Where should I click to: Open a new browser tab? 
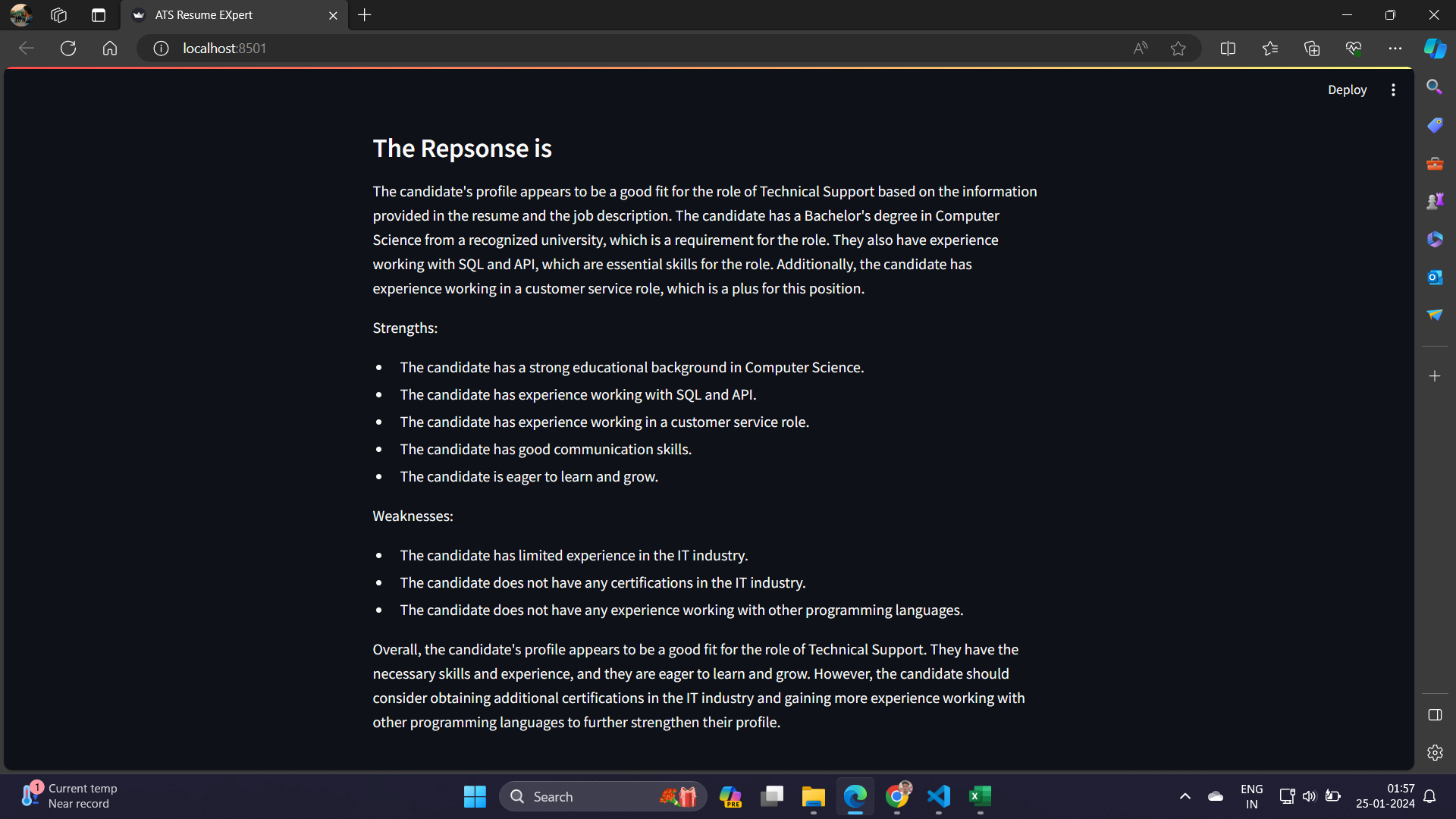[x=365, y=15]
